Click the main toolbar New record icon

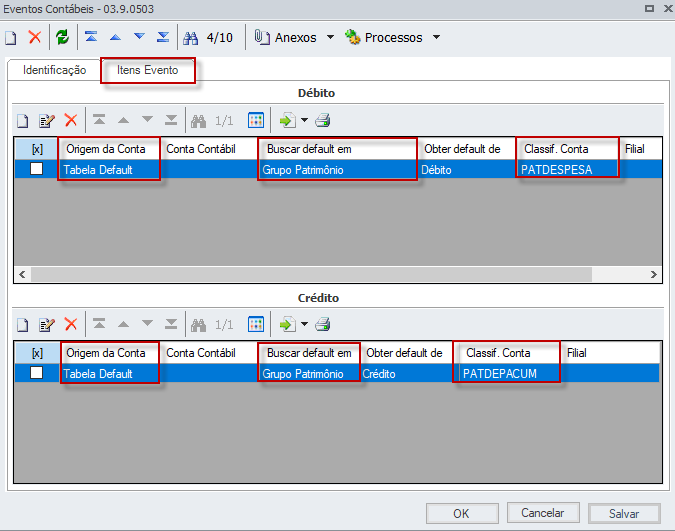(11, 38)
